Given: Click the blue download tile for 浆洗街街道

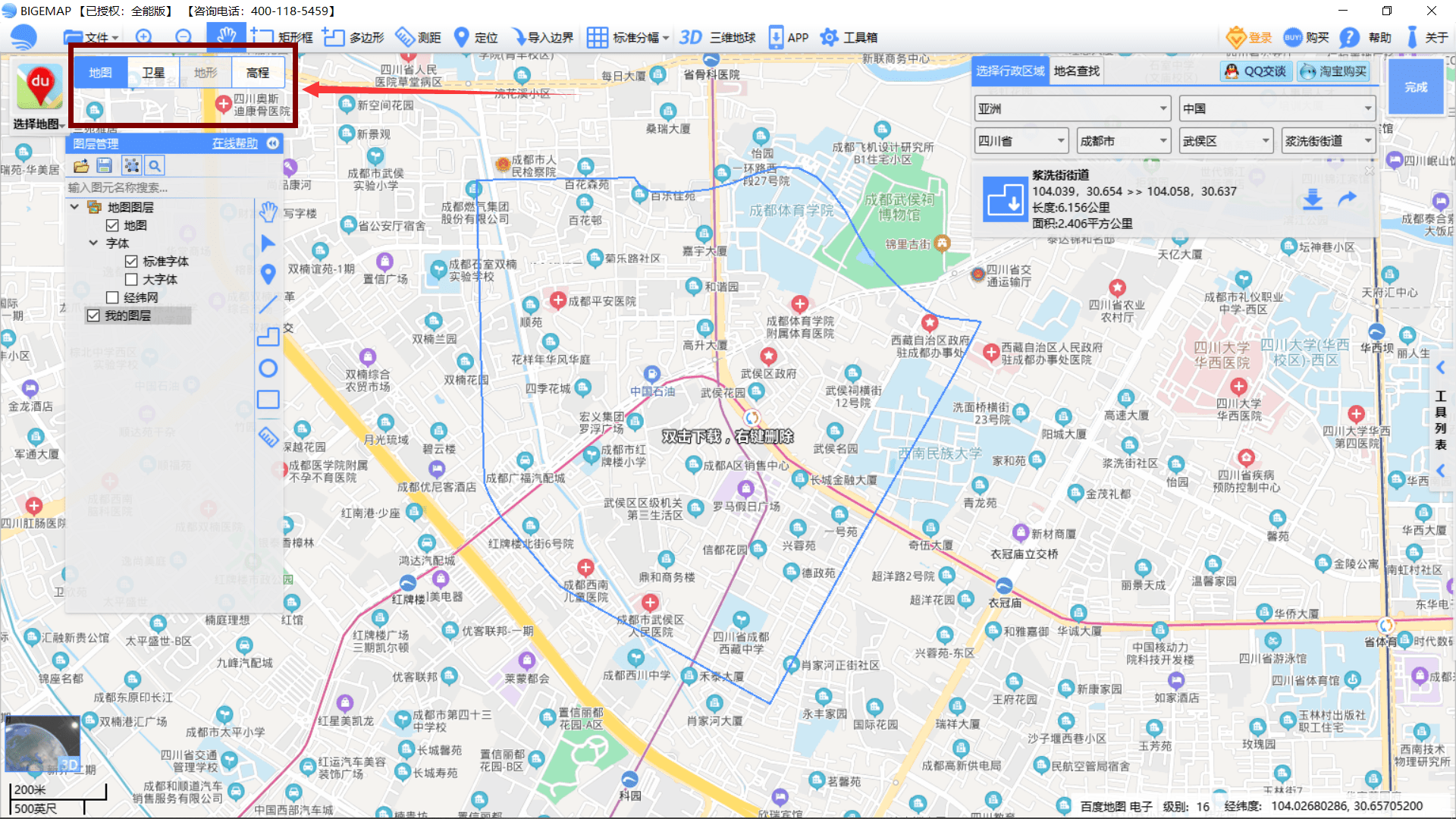Looking at the screenshot, I should [x=1005, y=199].
